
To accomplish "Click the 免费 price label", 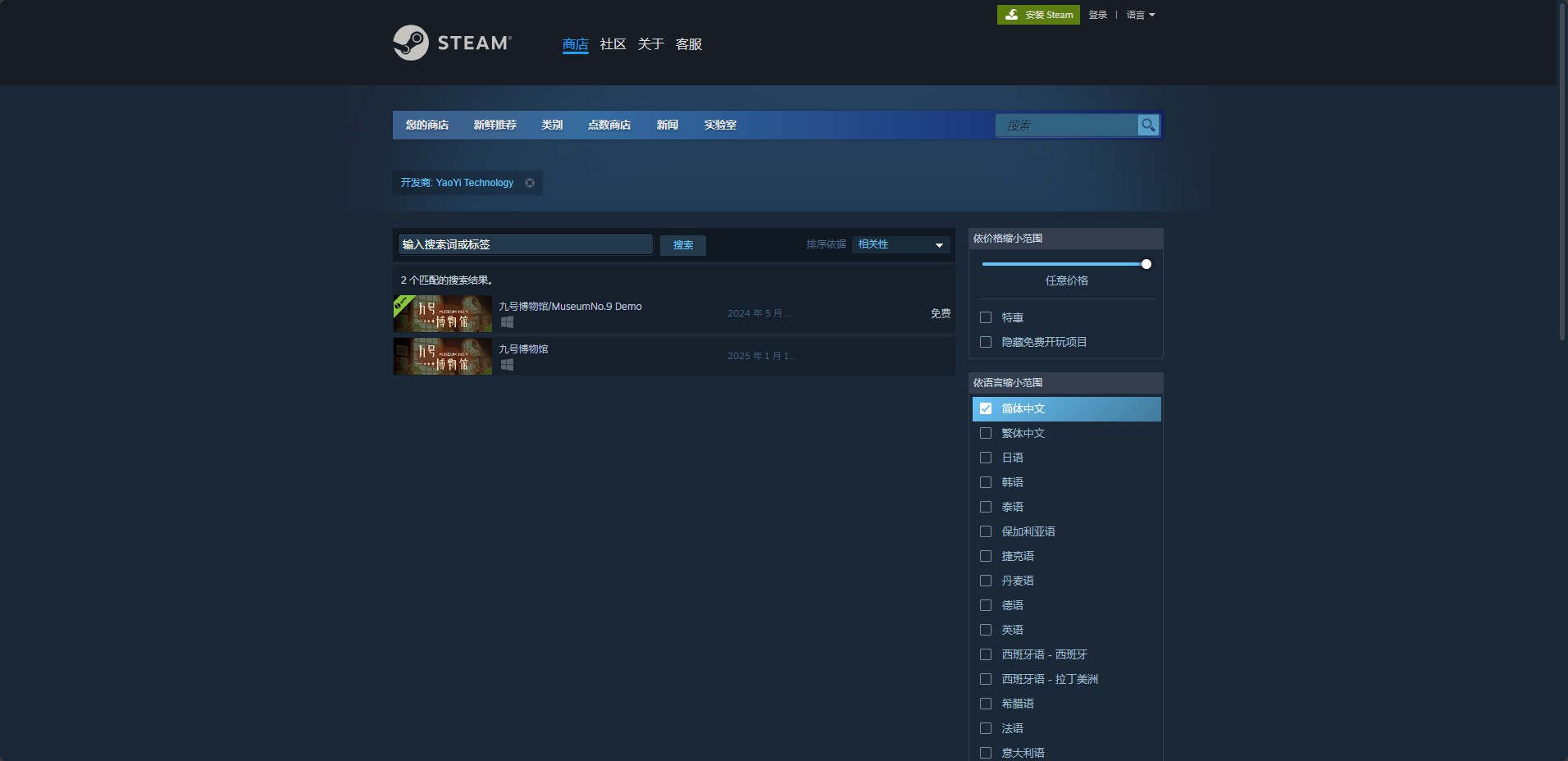I will pos(941,313).
